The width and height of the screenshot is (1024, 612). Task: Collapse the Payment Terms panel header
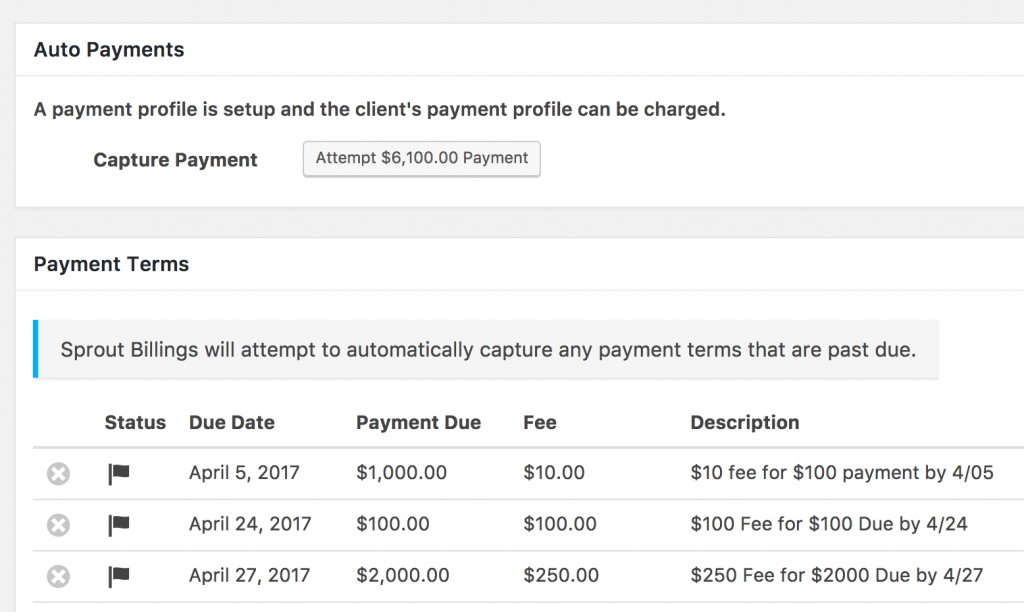pyautogui.click(x=111, y=264)
